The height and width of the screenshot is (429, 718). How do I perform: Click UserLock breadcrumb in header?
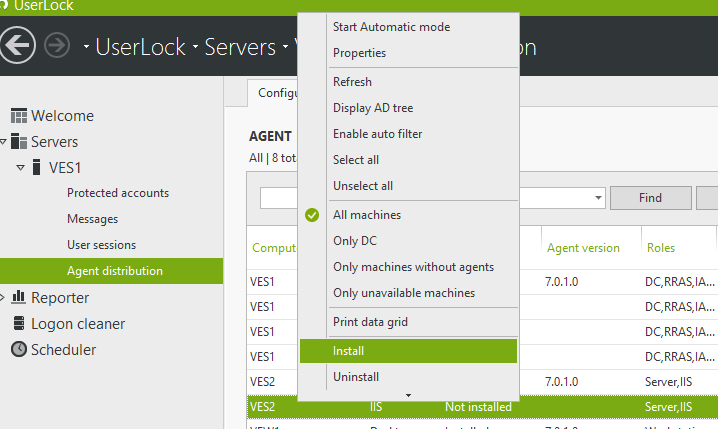141,47
